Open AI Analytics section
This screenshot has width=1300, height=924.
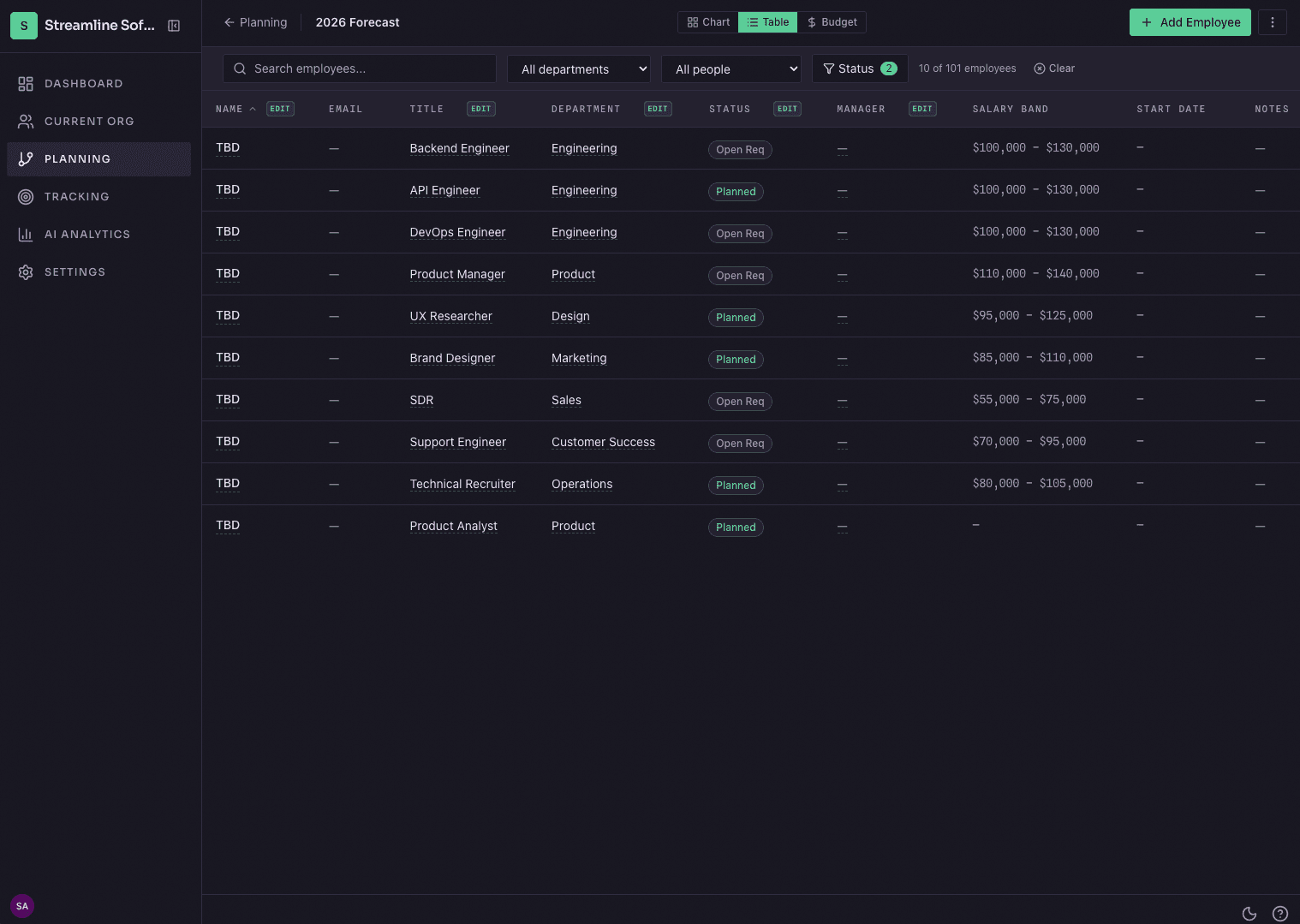coord(98,235)
